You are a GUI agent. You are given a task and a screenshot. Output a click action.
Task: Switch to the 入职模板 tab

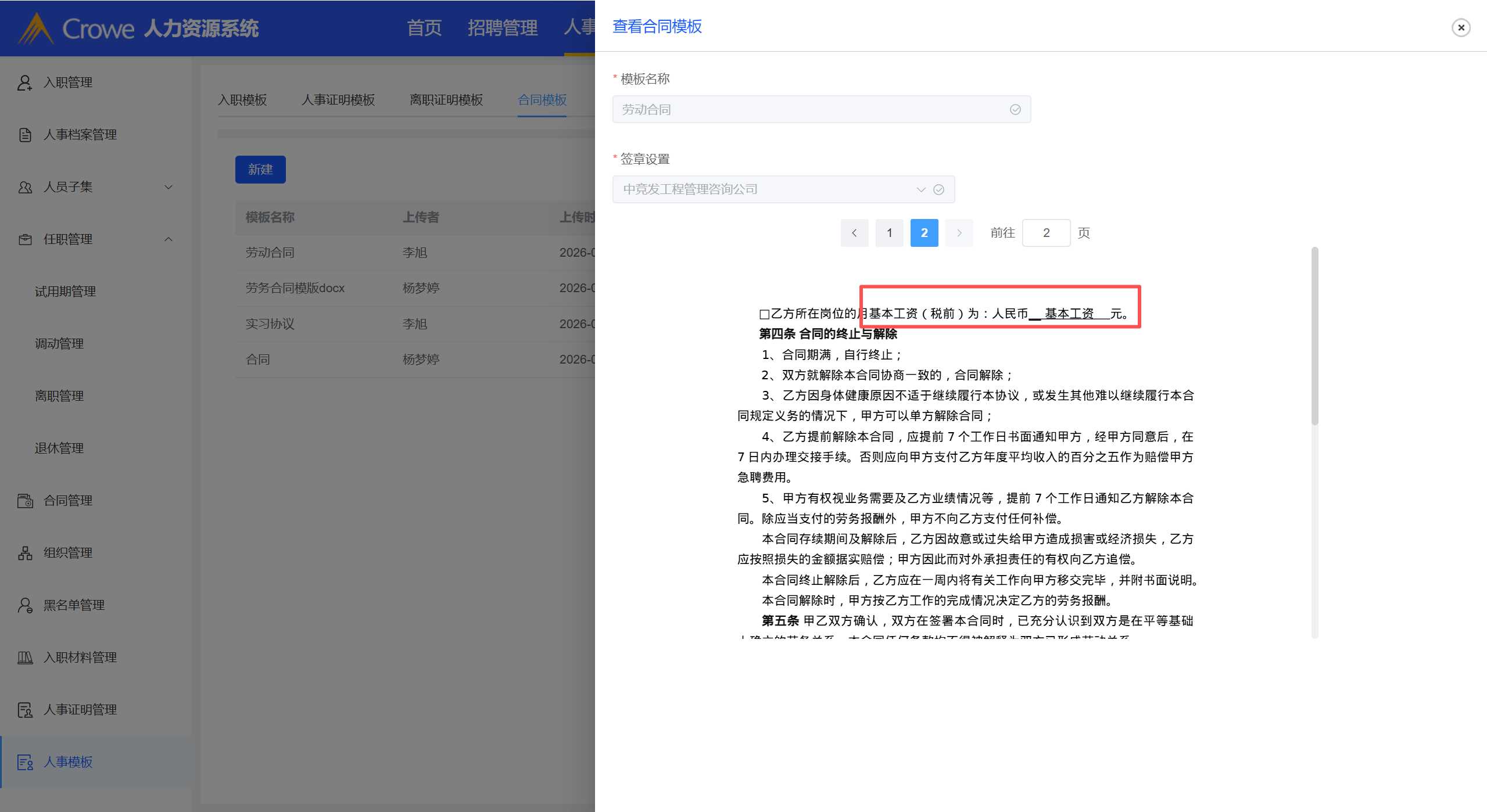[242, 100]
